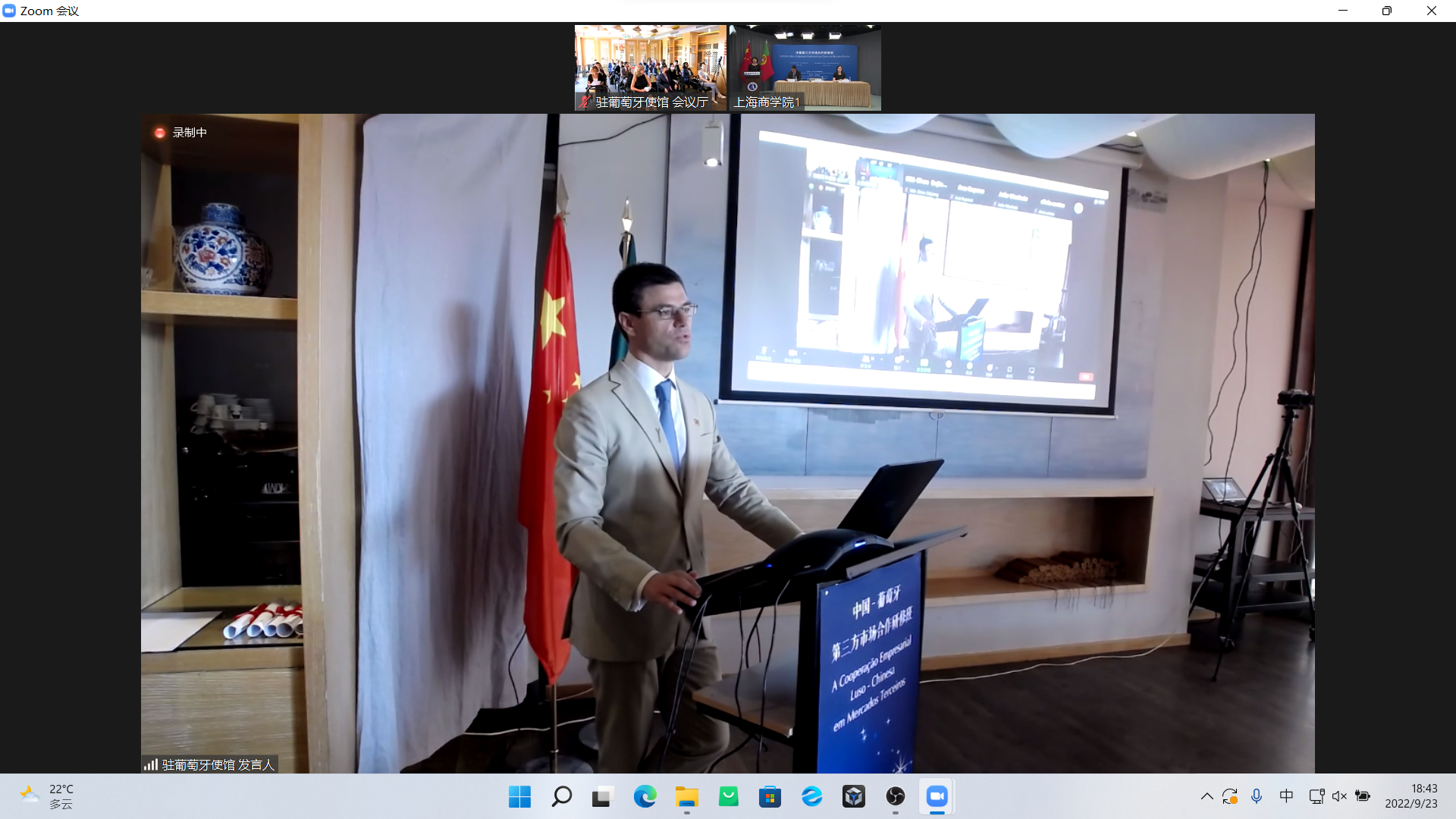Toggle the muted speaker volume icon

[x=1339, y=796]
